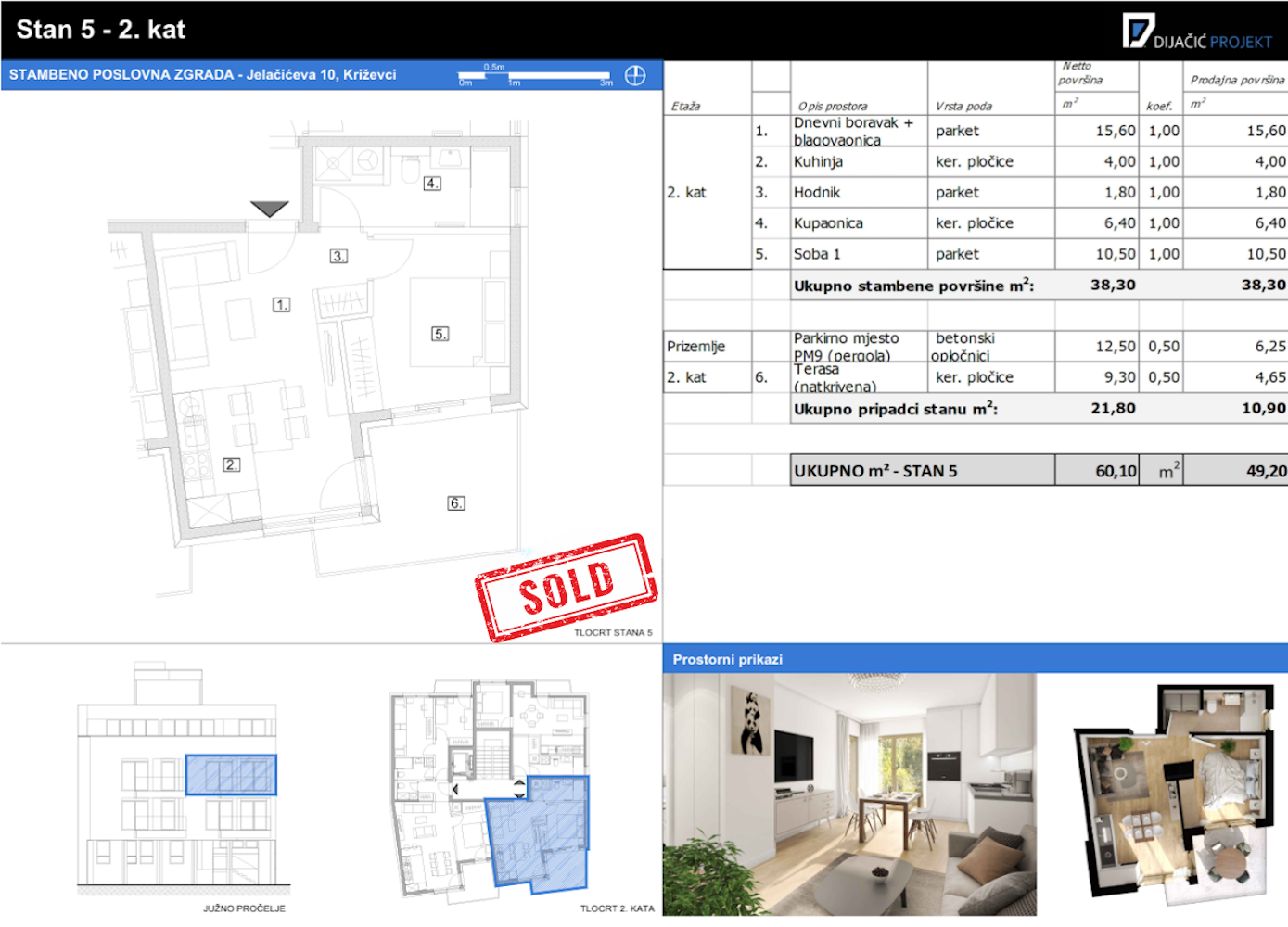Click the north compass icon

pos(635,75)
